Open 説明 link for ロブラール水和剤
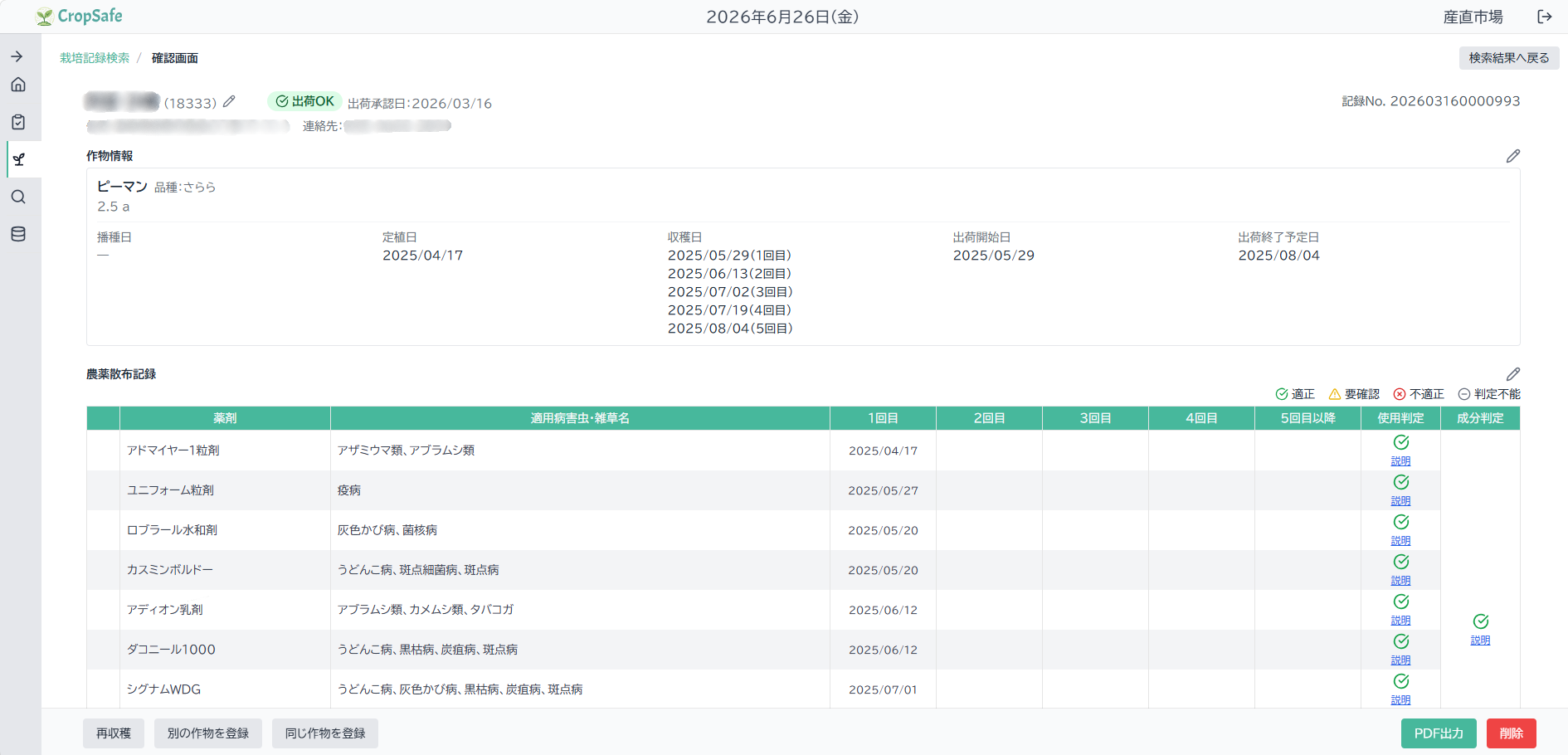1568x755 pixels. pyautogui.click(x=1400, y=541)
